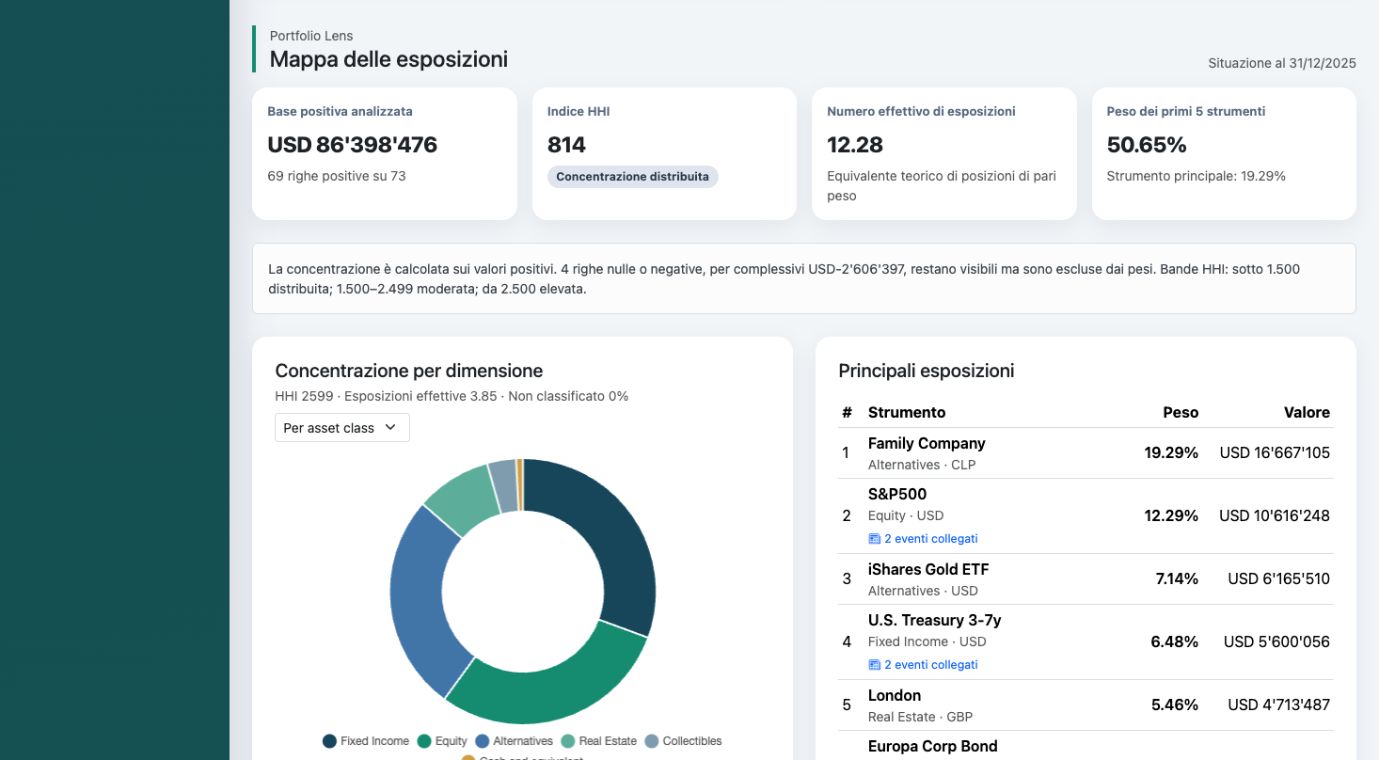Click the 'Strumento' column header
This screenshot has height=760, width=1379.
tap(906, 412)
